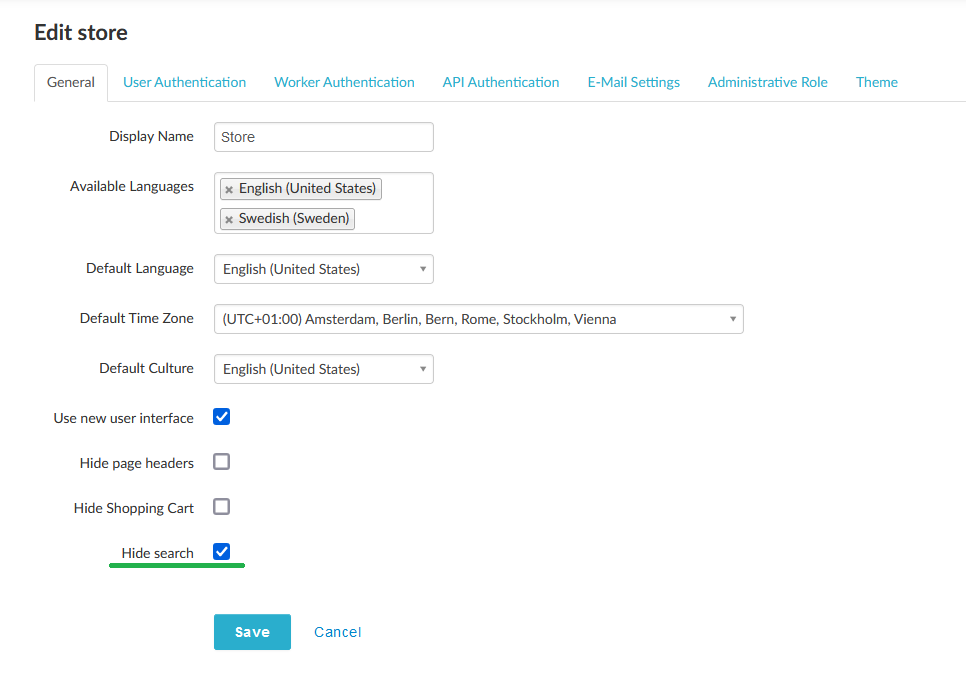
Task: Enable the Hide page headers checkbox
Action: point(221,461)
